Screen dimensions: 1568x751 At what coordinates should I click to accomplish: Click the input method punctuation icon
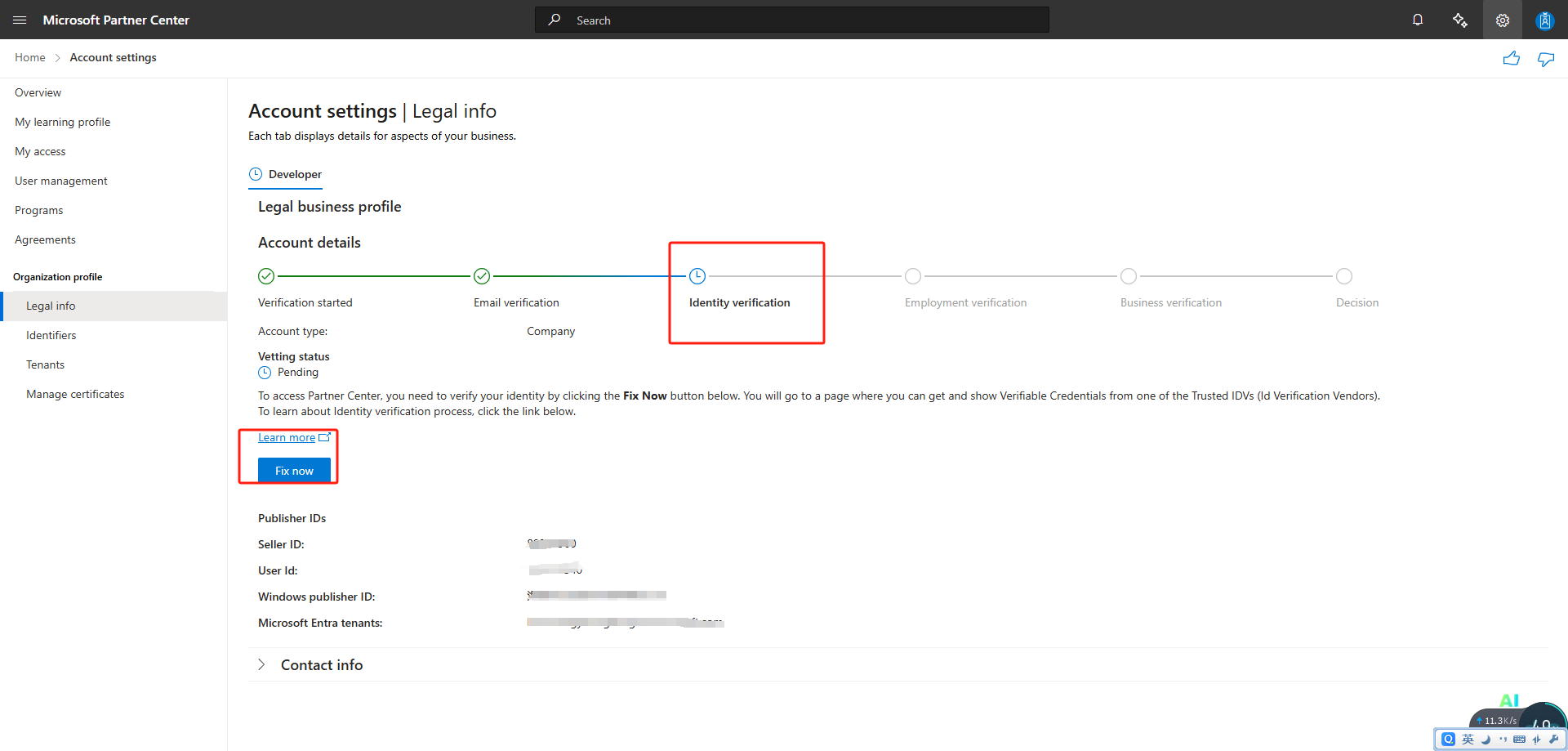tap(1503, 739)
